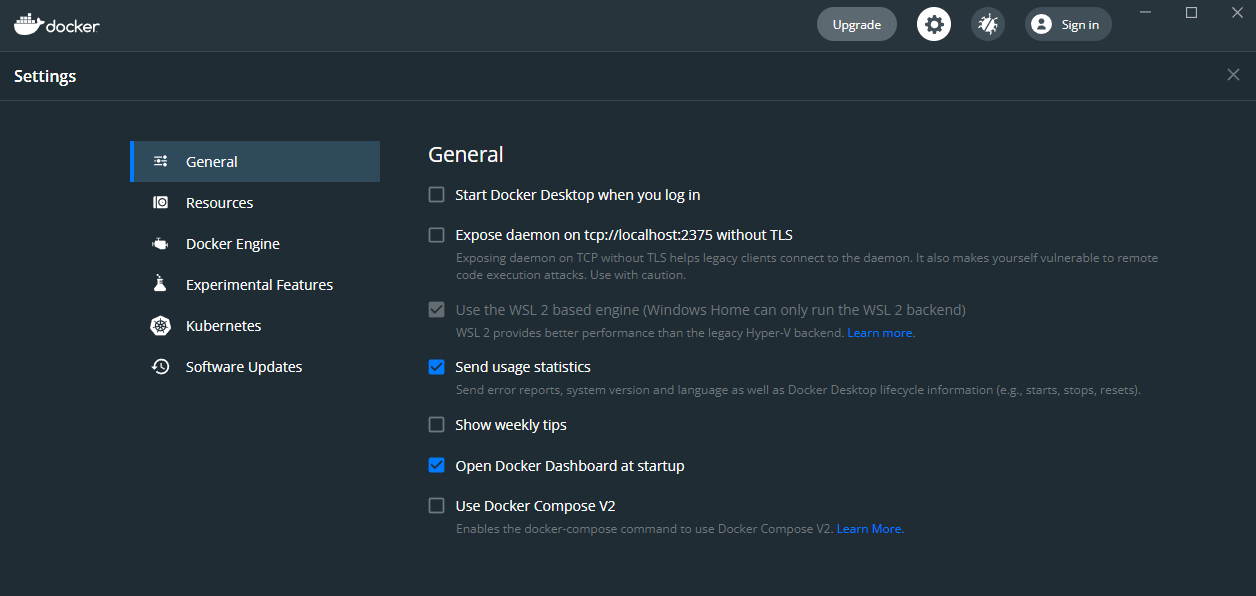Minimize the Docker Desktop window
The image size is (1256, 596).
click(x=1147, y=12)
